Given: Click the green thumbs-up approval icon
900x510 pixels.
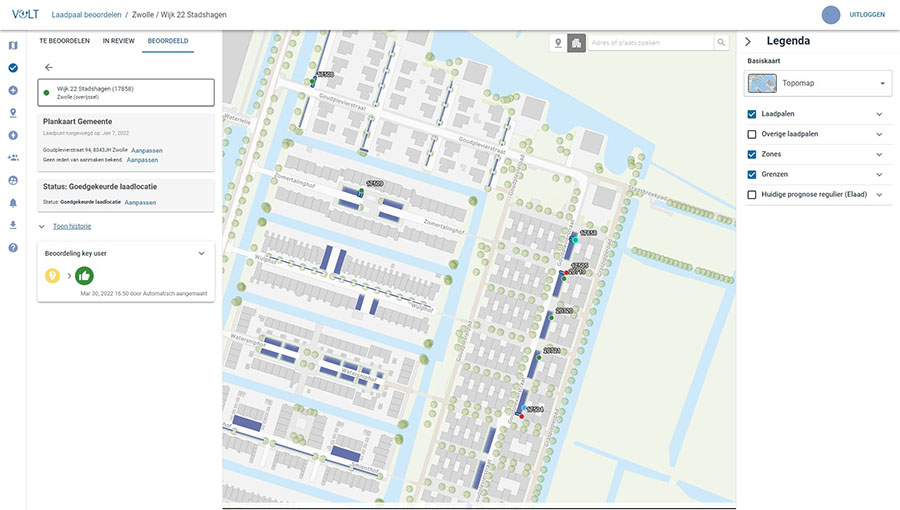Looking at the screenshot, I should tap(84, 275).
